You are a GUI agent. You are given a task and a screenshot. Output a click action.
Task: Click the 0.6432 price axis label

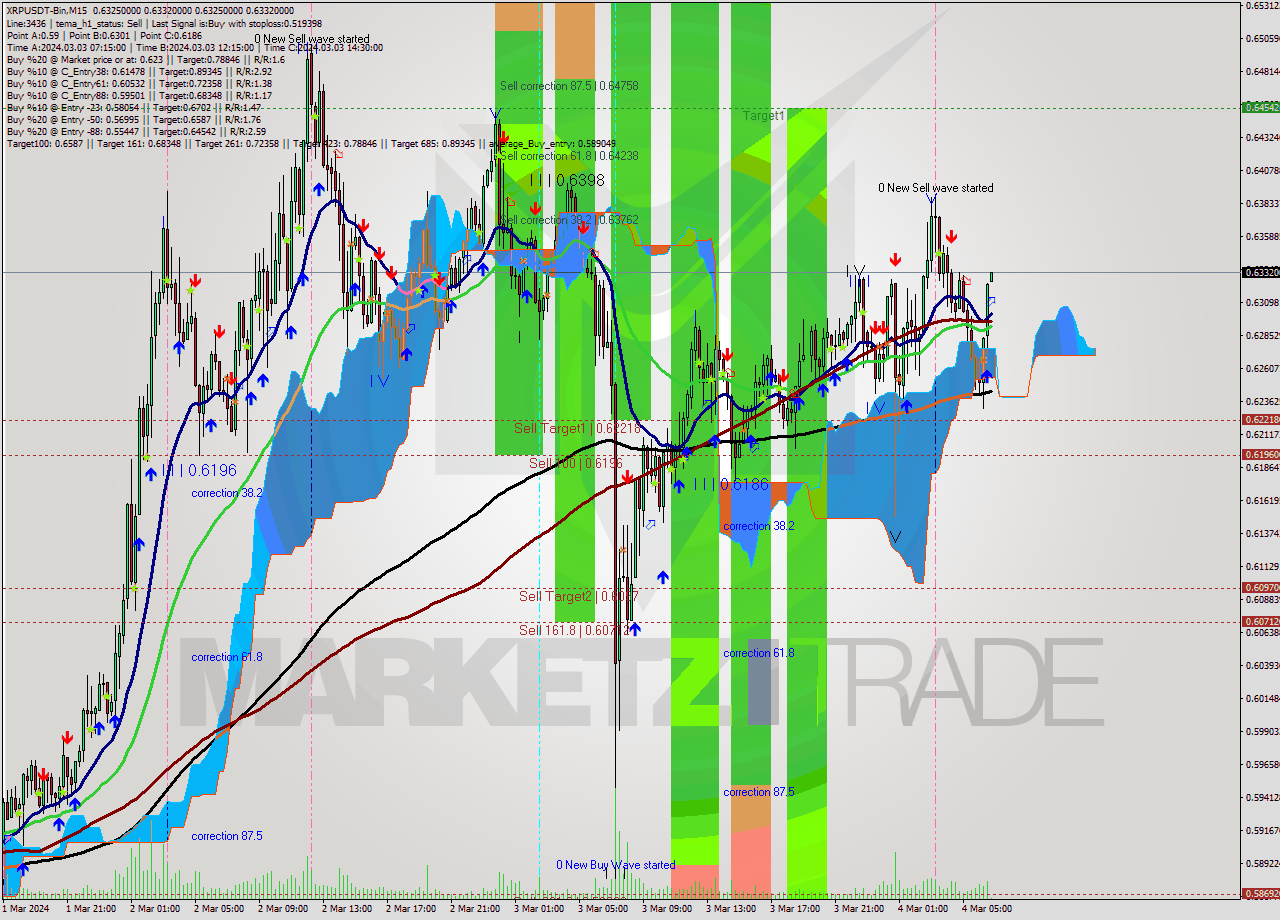[x=1262, y=137]
